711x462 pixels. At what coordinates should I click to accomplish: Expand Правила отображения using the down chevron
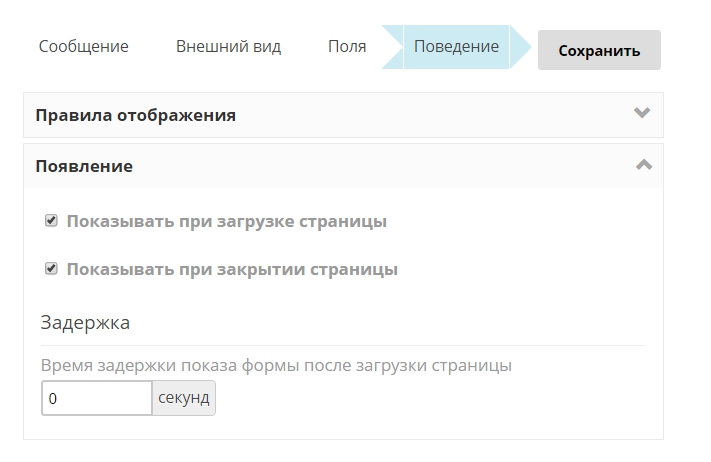click(642, 114)
